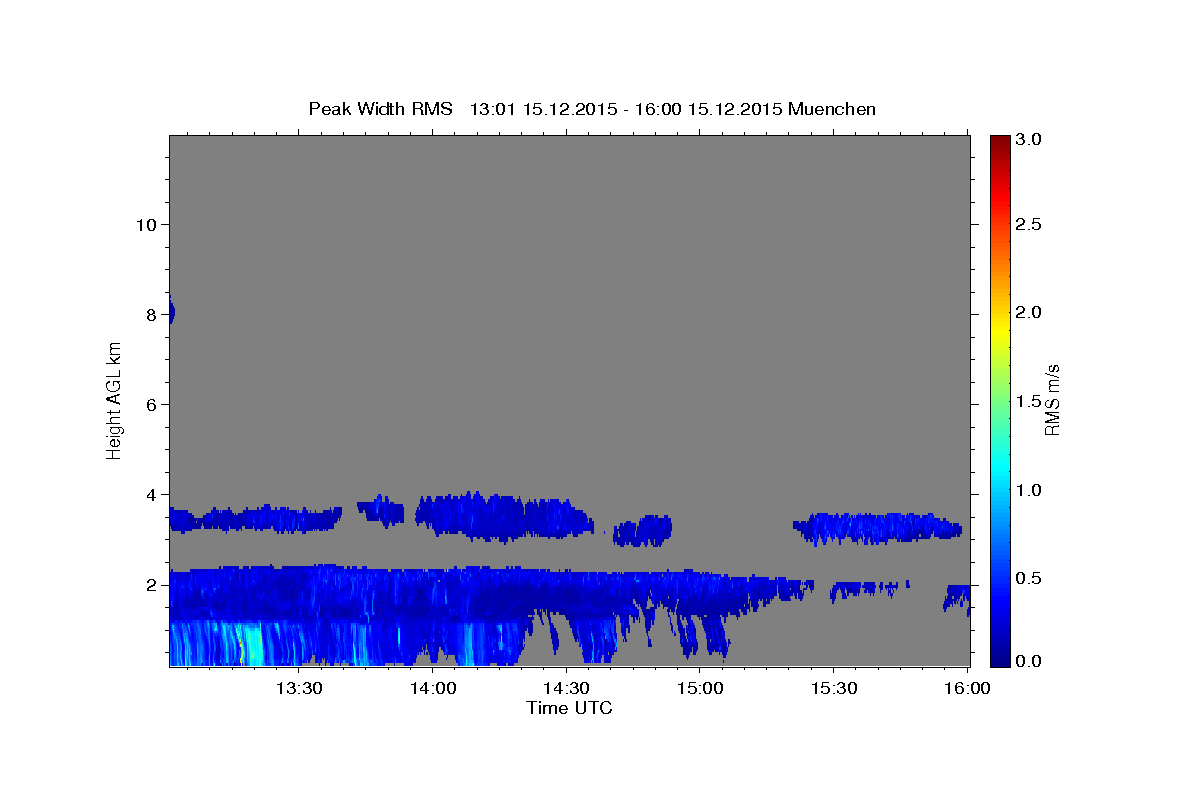Click the 15:00 time tick label

[x=700, y=688]
